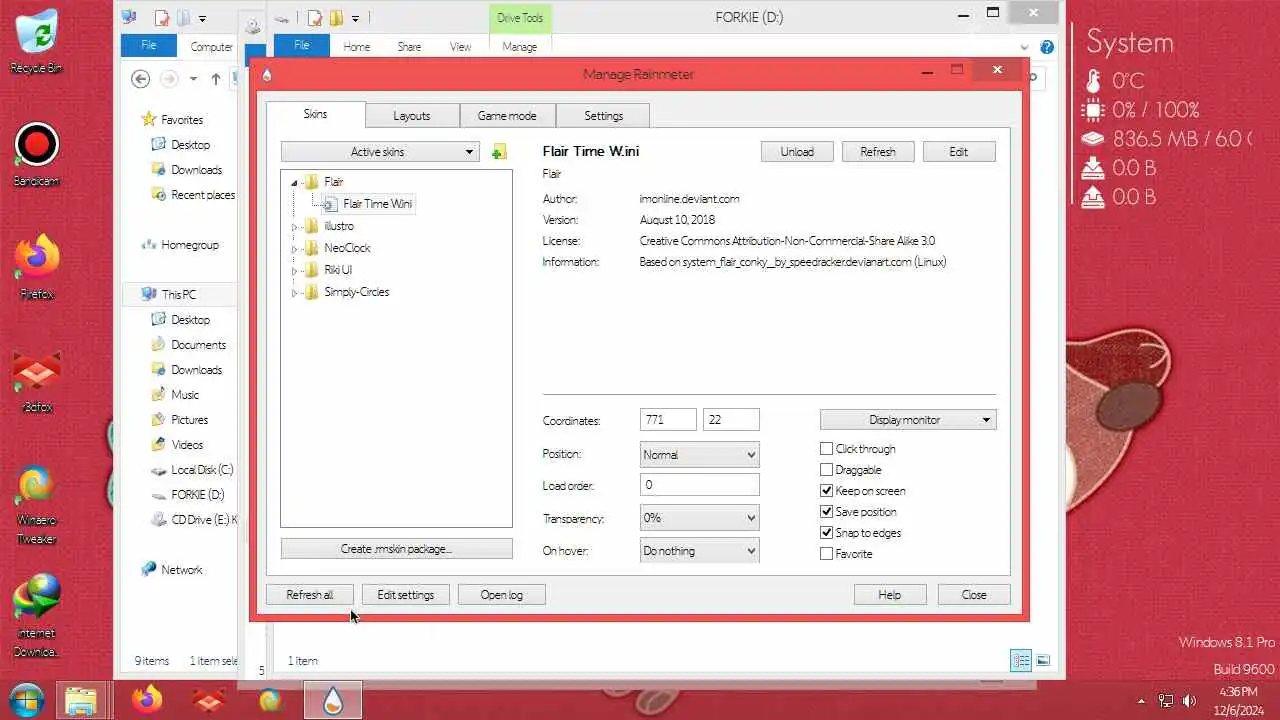Expand the illustro folder
Viewport: 1280px width, 720px height.
295,227
